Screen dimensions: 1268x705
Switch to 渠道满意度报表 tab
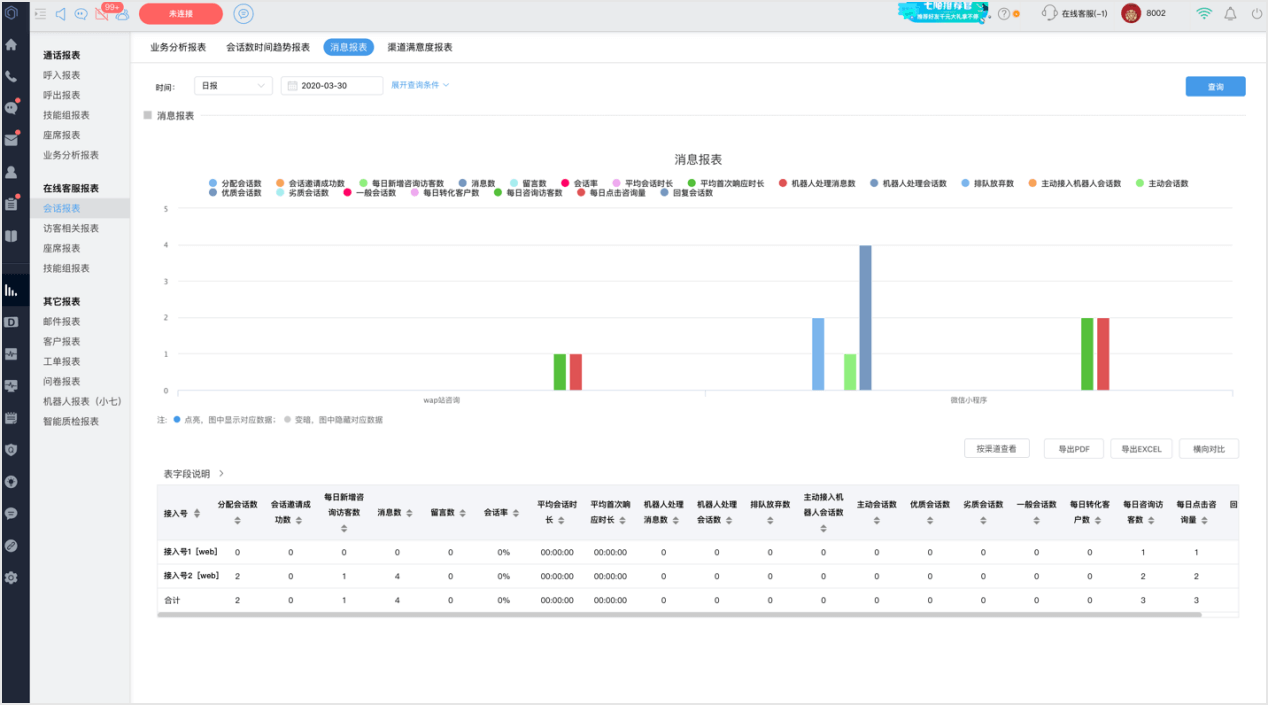(420, 47)
